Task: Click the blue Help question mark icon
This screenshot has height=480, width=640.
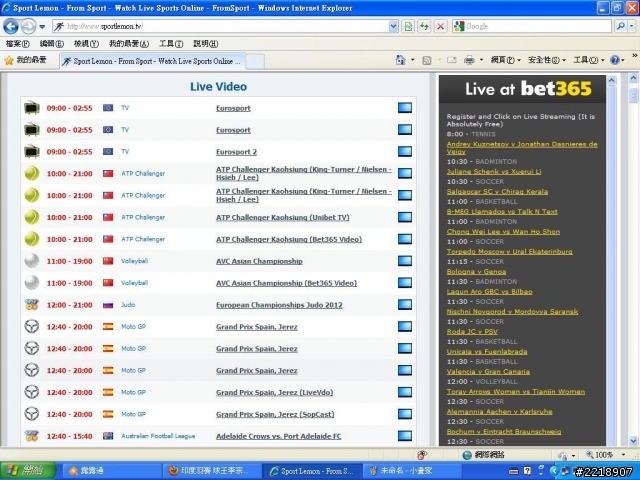Action: tap(615, 60)
